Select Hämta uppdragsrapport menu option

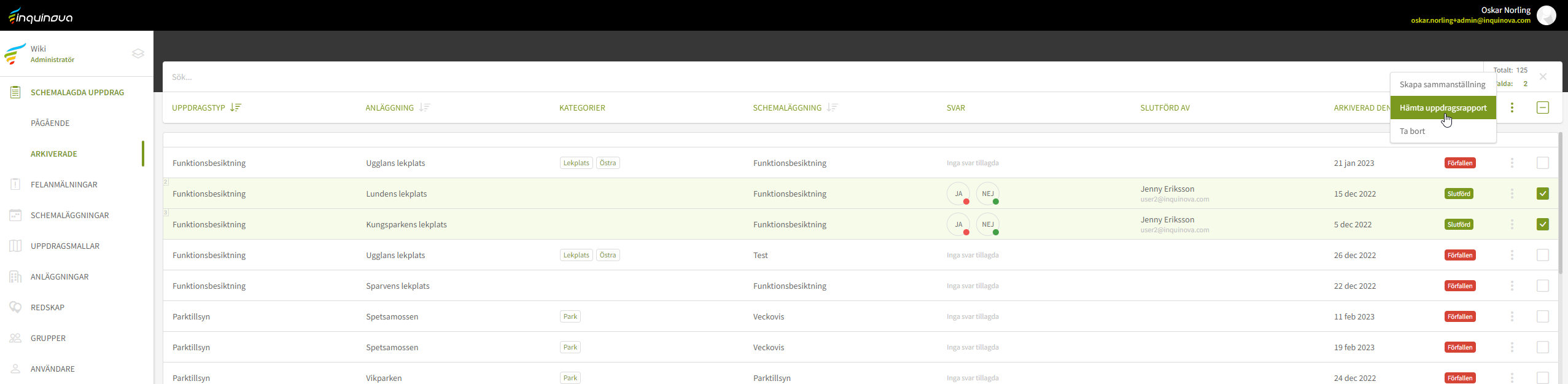tap(1442, 108)
